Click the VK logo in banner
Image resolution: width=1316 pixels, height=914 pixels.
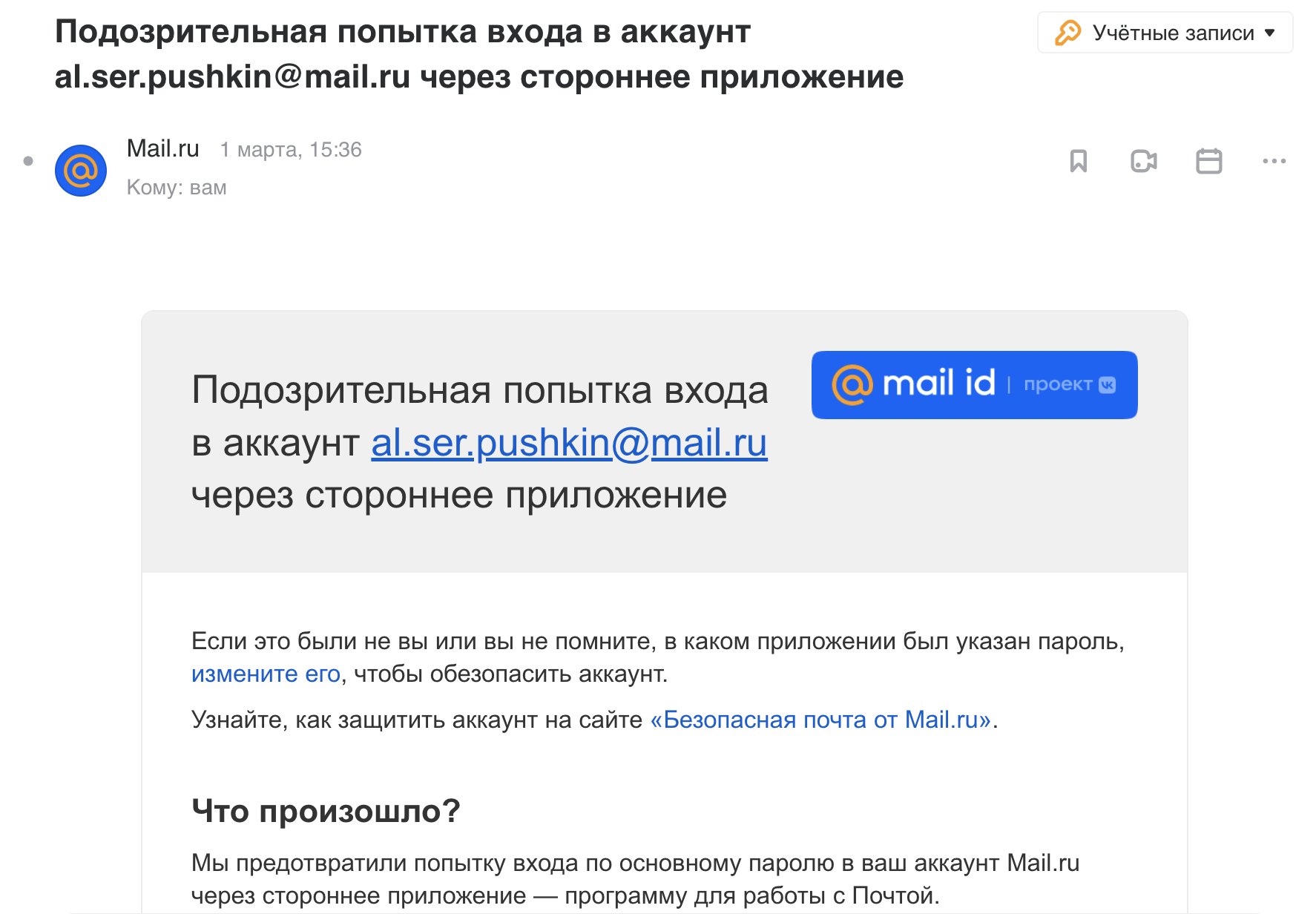pyautogui.click(x=1107, y=385)
